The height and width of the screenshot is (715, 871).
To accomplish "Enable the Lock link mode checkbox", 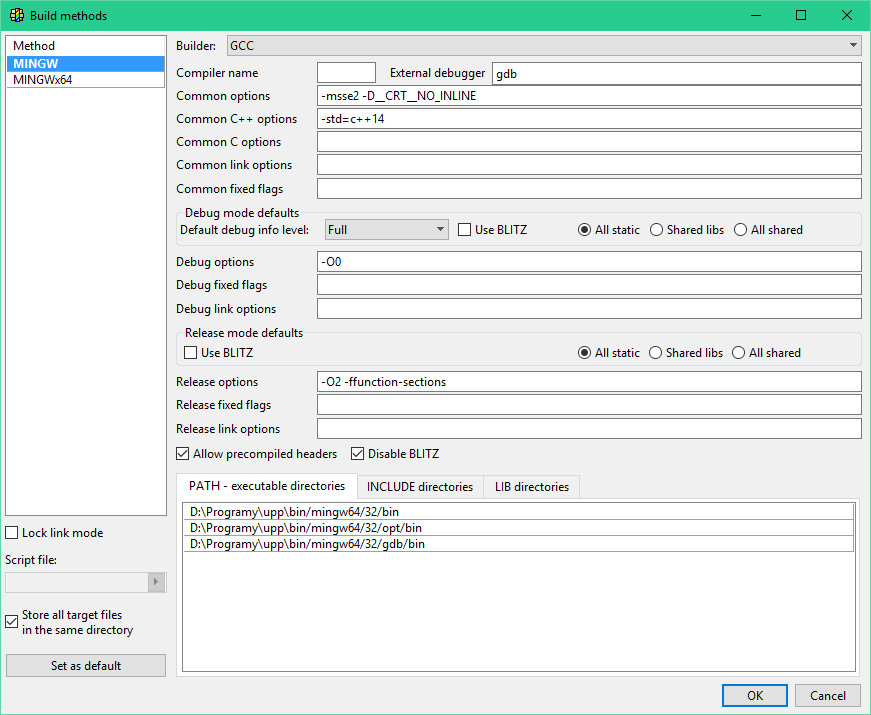I will point(12,533).
